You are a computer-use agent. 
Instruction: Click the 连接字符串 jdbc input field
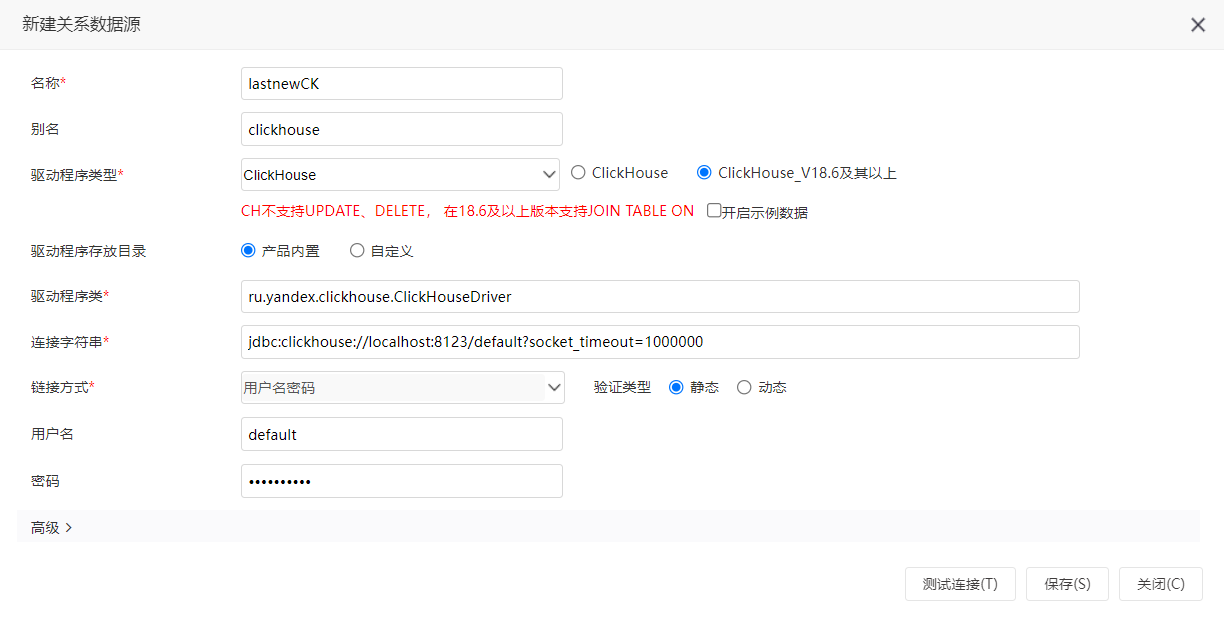click(x=660, y=341)
